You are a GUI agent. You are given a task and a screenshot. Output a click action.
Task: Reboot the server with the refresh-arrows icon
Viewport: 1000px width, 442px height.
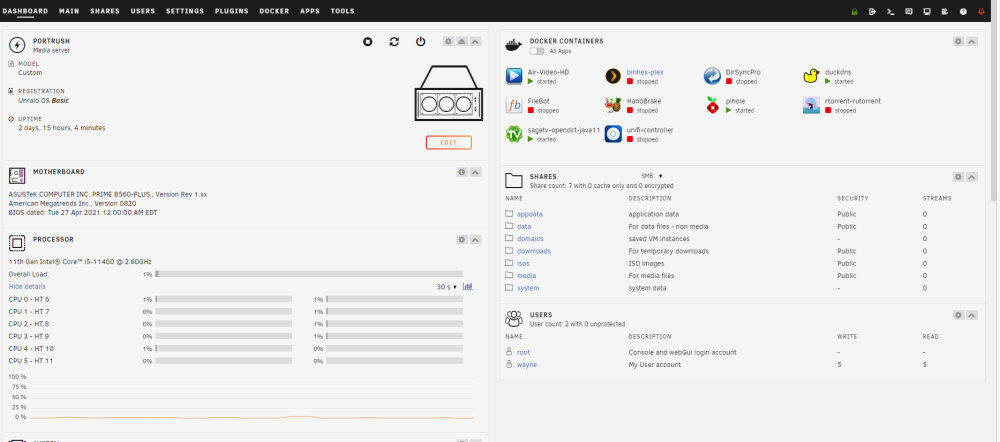point(394,41)
